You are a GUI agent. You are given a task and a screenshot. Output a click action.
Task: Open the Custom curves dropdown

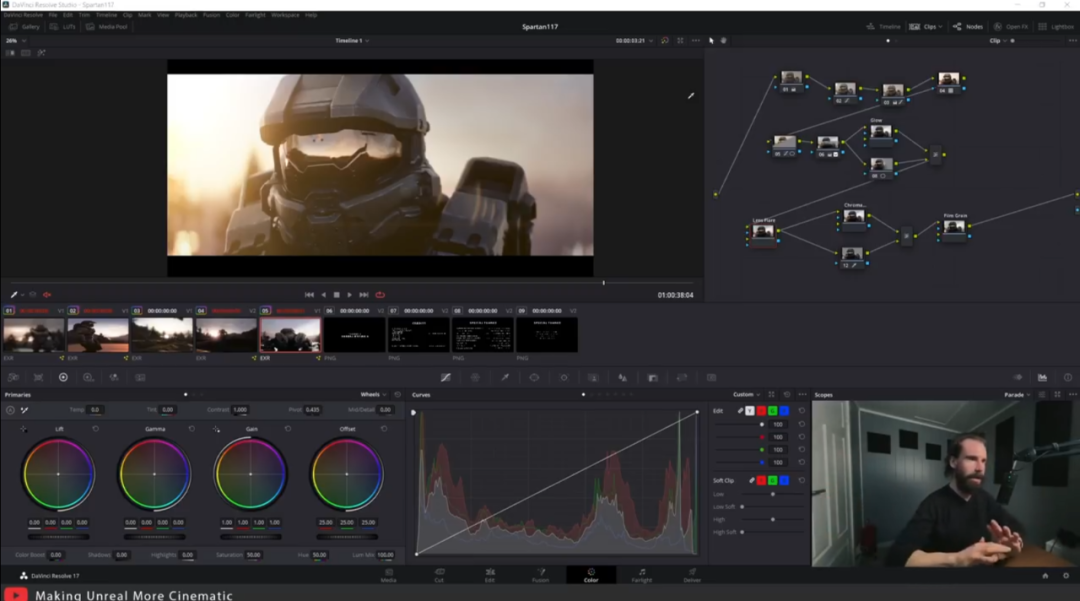746,395
